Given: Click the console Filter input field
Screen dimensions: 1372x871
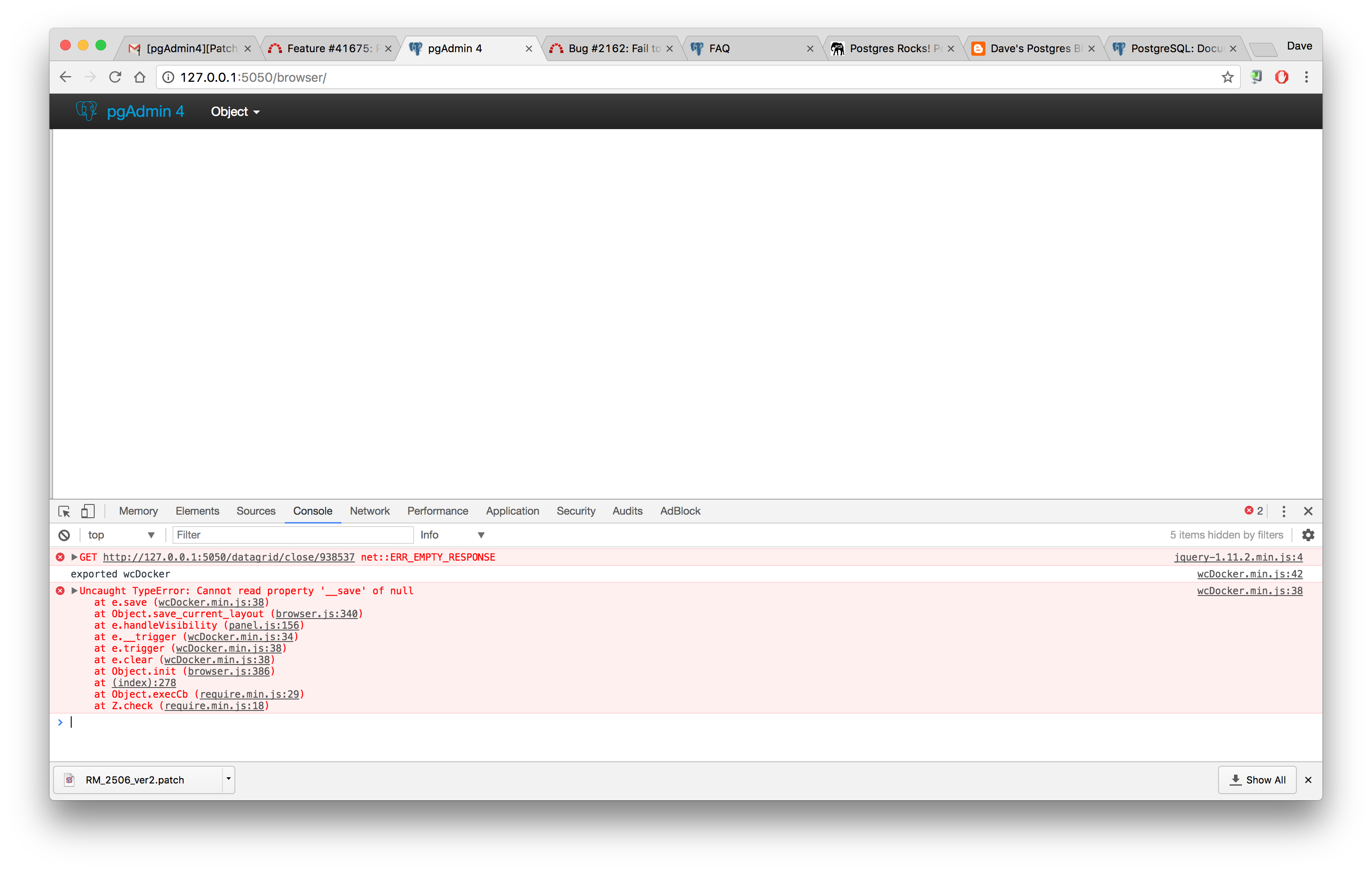Looking at the screenshot, I should point(293,535).
